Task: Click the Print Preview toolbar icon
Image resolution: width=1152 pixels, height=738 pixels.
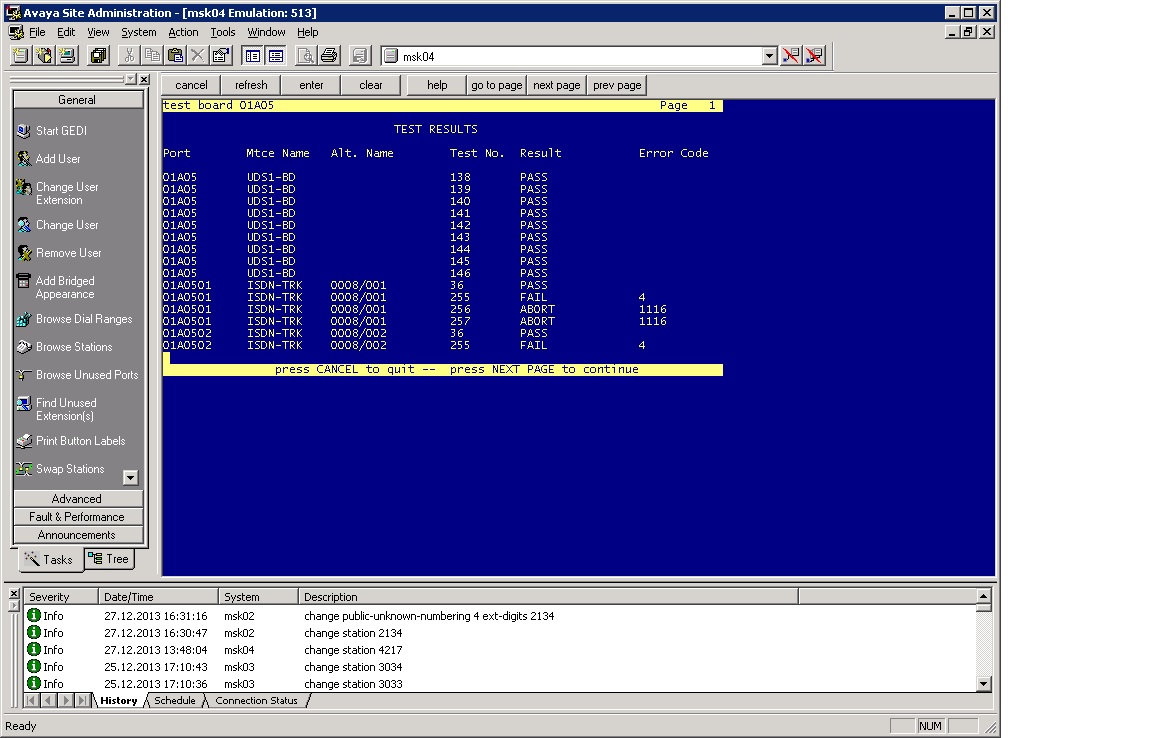Action: (306, 56)
